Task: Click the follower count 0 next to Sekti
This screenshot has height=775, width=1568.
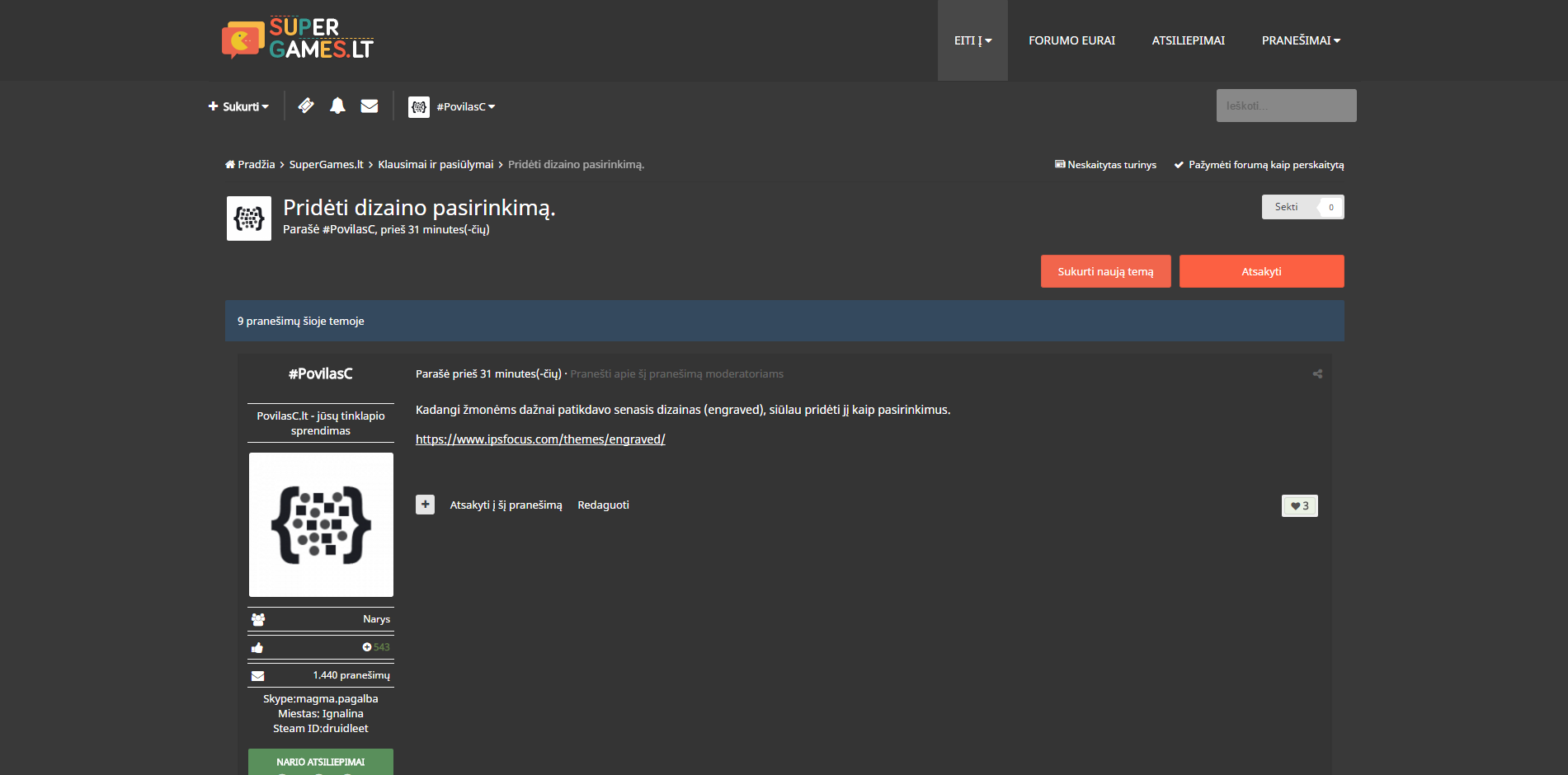Action: click(1330, 207)
